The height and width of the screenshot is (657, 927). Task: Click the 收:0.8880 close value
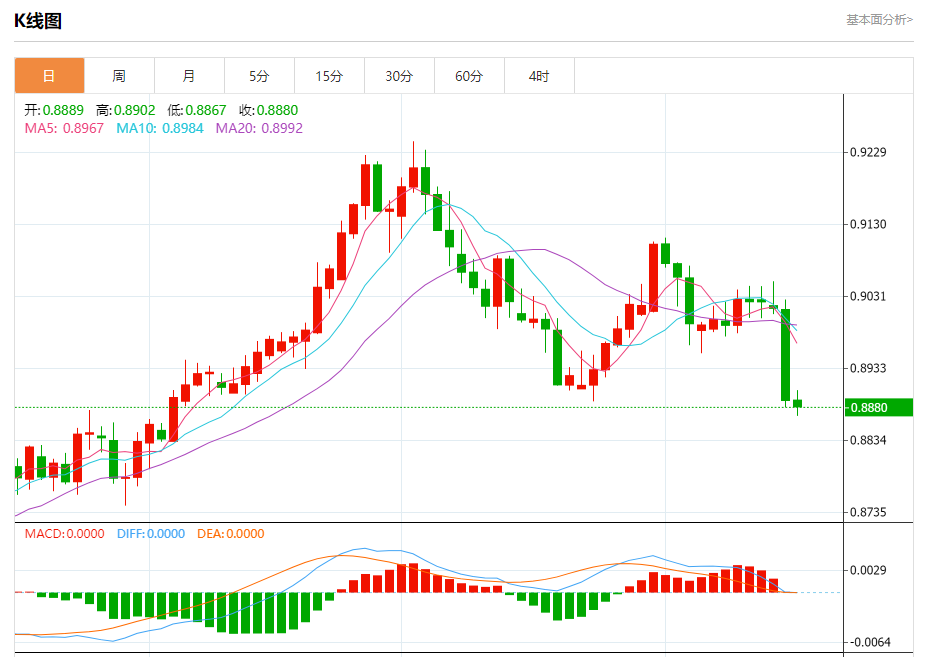[x=268, y=110]
